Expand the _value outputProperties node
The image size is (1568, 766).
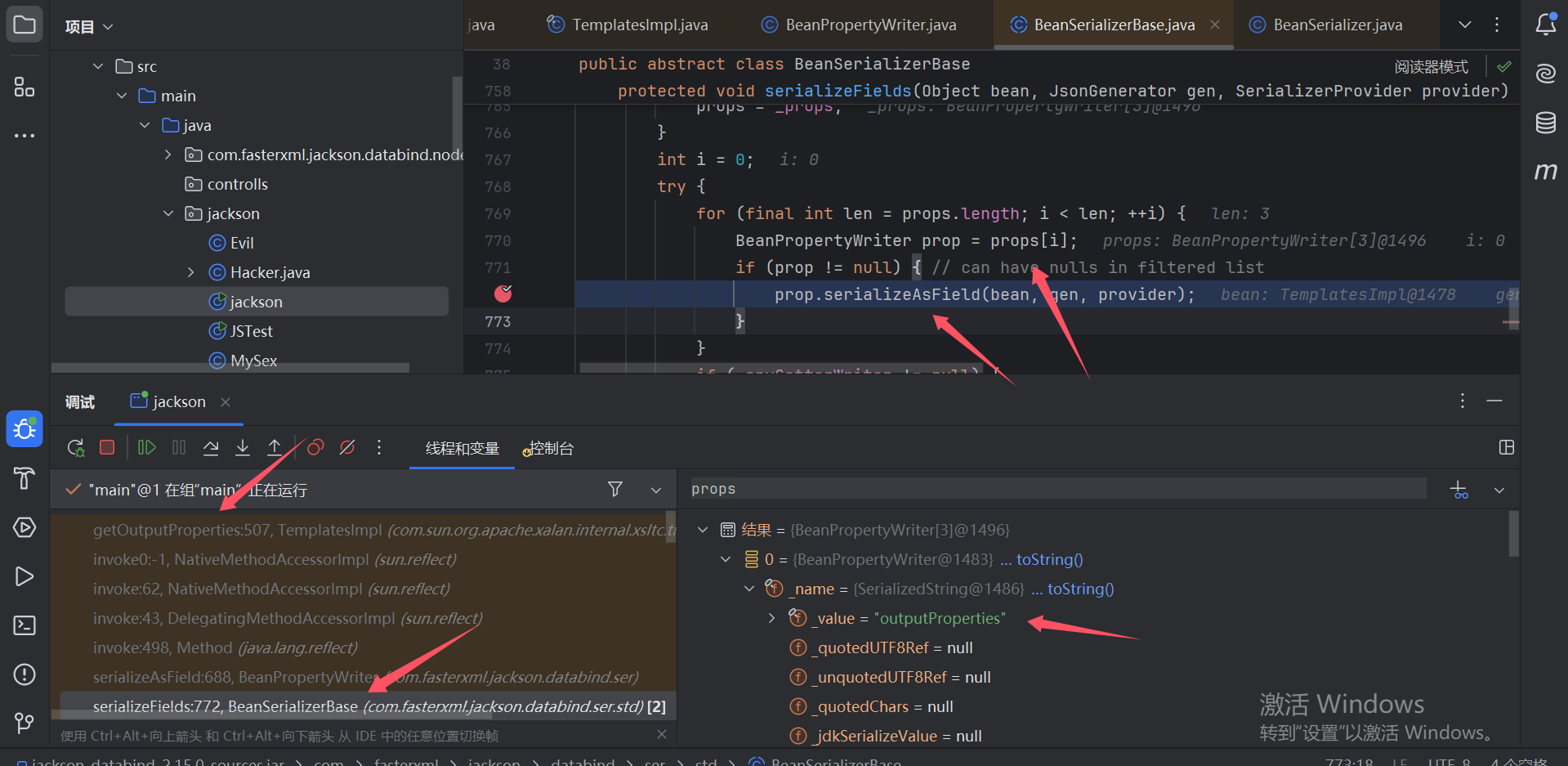(x=772, y=618)
